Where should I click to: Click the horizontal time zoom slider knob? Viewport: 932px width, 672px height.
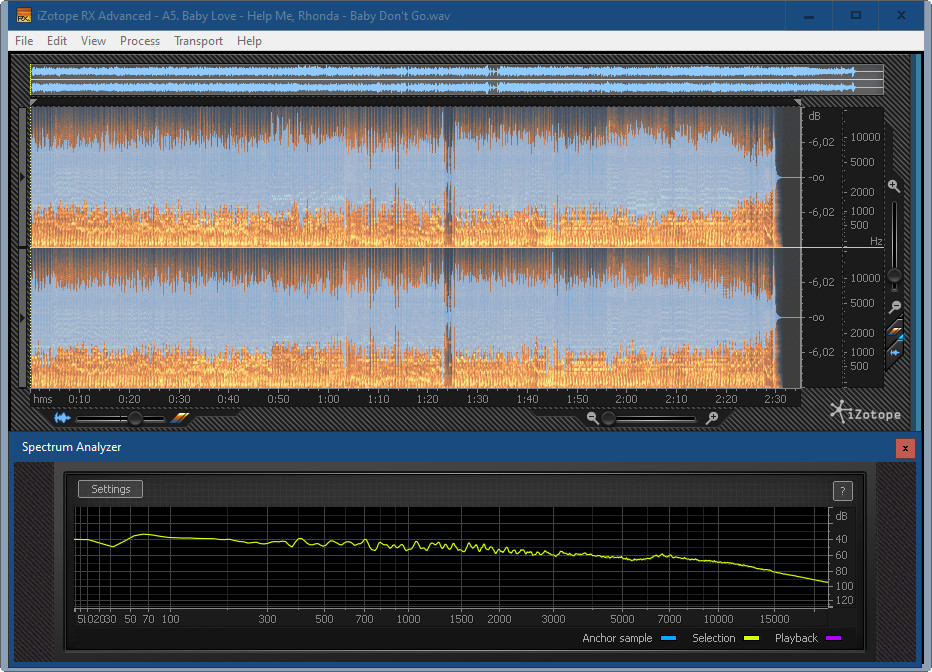608,419
